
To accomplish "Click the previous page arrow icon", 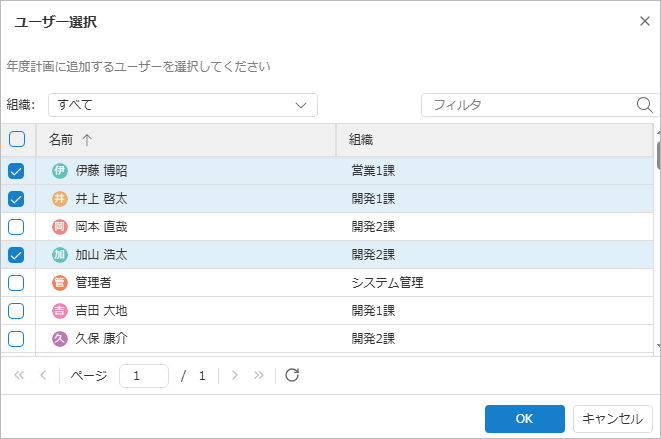I will click(x=42, y=375).
